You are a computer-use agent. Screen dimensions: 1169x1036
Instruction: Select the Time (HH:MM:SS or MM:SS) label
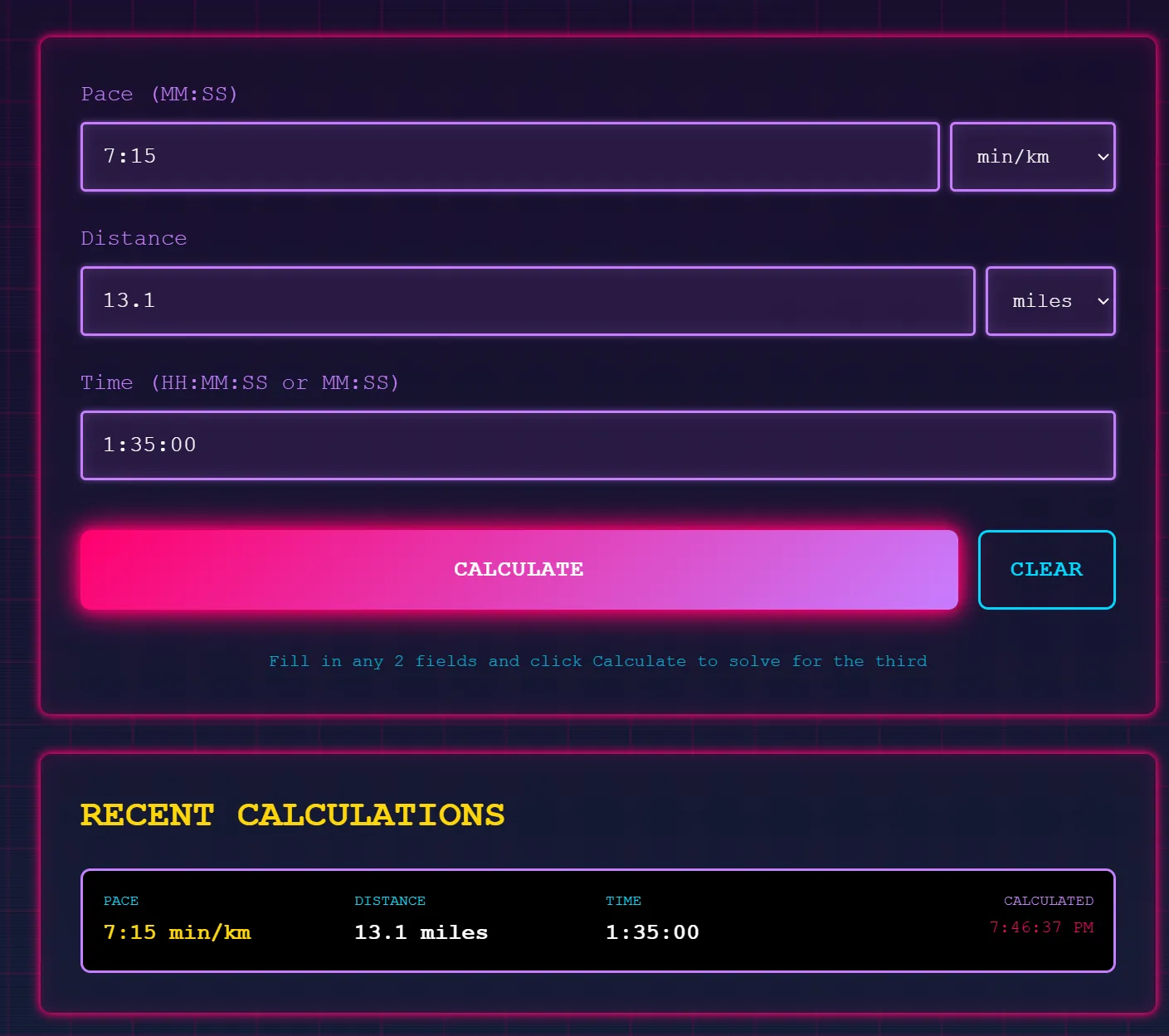point(239,382)
